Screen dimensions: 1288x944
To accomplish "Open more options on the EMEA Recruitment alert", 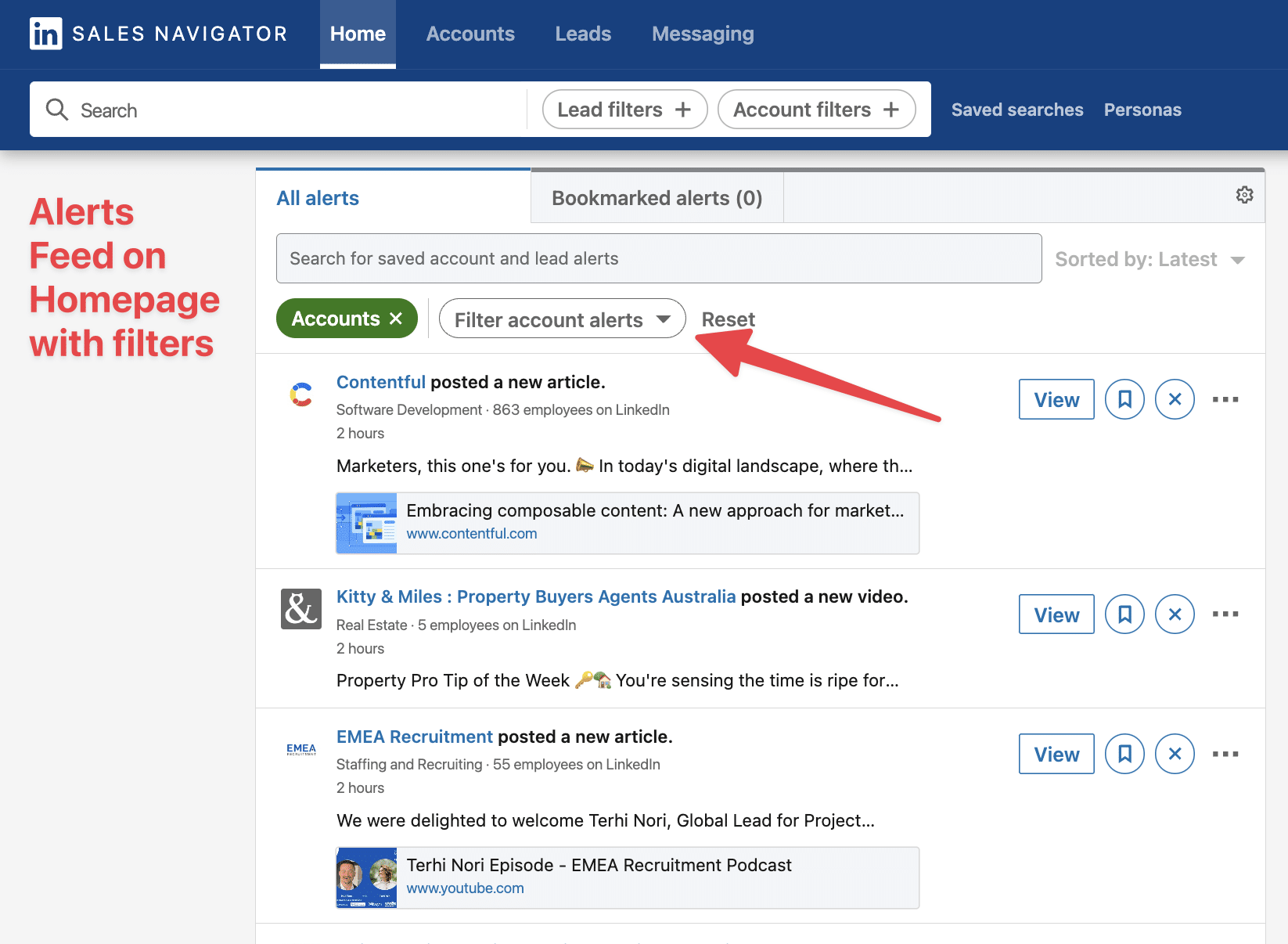I will [x=1225, y=754].
